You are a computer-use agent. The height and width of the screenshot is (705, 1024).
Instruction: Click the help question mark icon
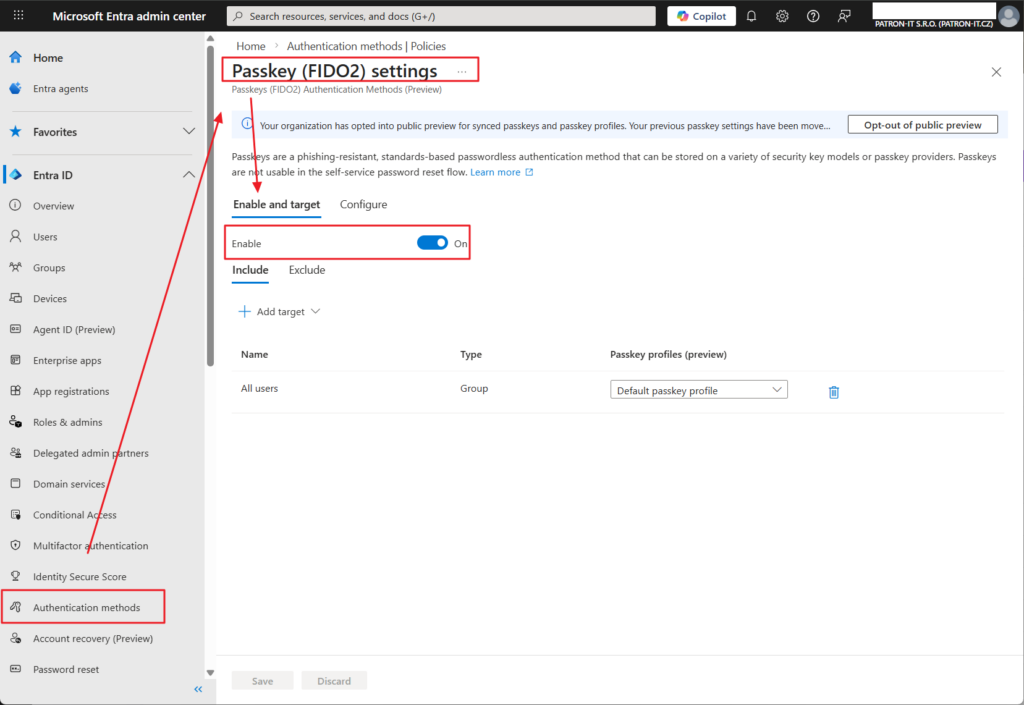813,16
